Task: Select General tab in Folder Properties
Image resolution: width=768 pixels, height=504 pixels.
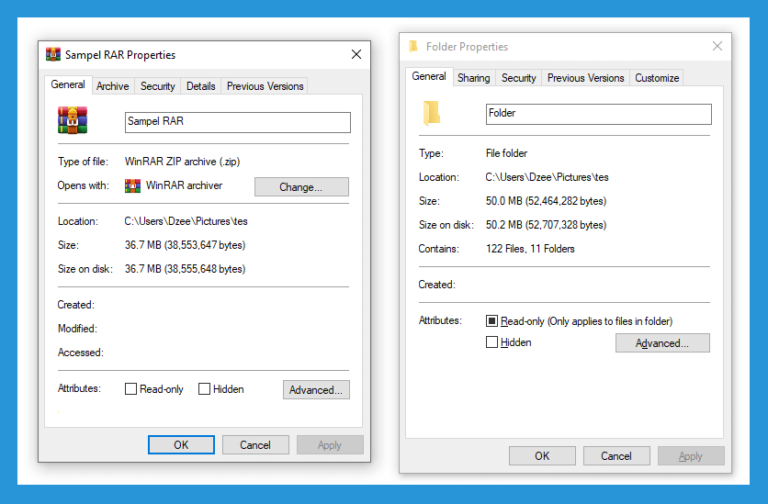Action: pyautogui.click(x=429, y=76)
